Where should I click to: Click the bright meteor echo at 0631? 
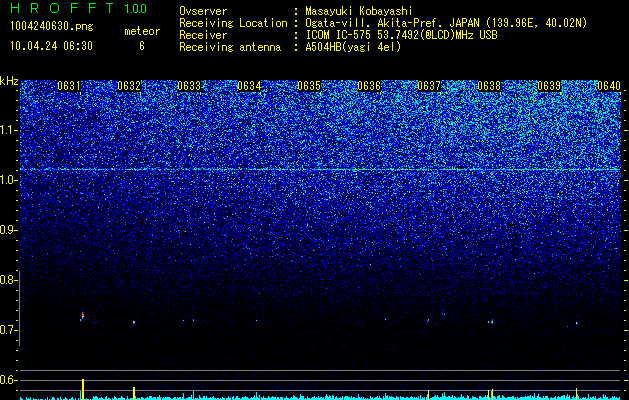83,316
